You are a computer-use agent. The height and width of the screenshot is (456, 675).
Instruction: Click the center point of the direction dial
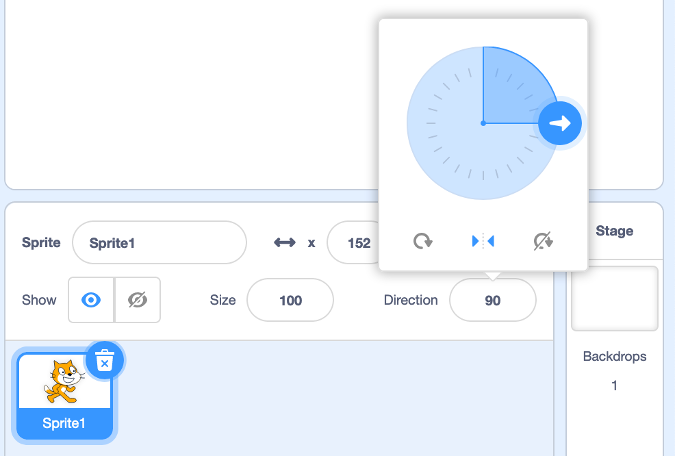[x=483, y=123]
